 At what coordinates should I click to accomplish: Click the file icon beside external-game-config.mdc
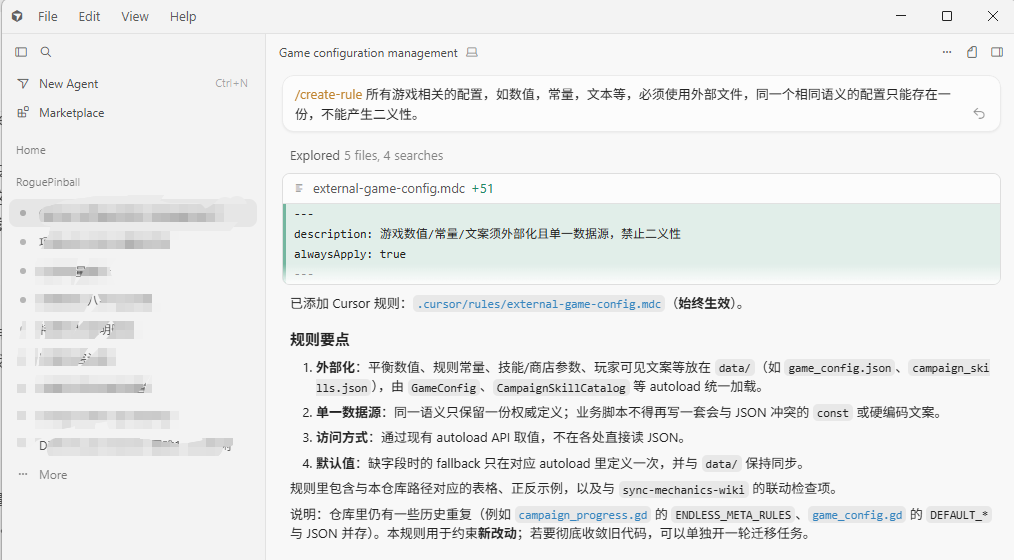tap(299, 188)
